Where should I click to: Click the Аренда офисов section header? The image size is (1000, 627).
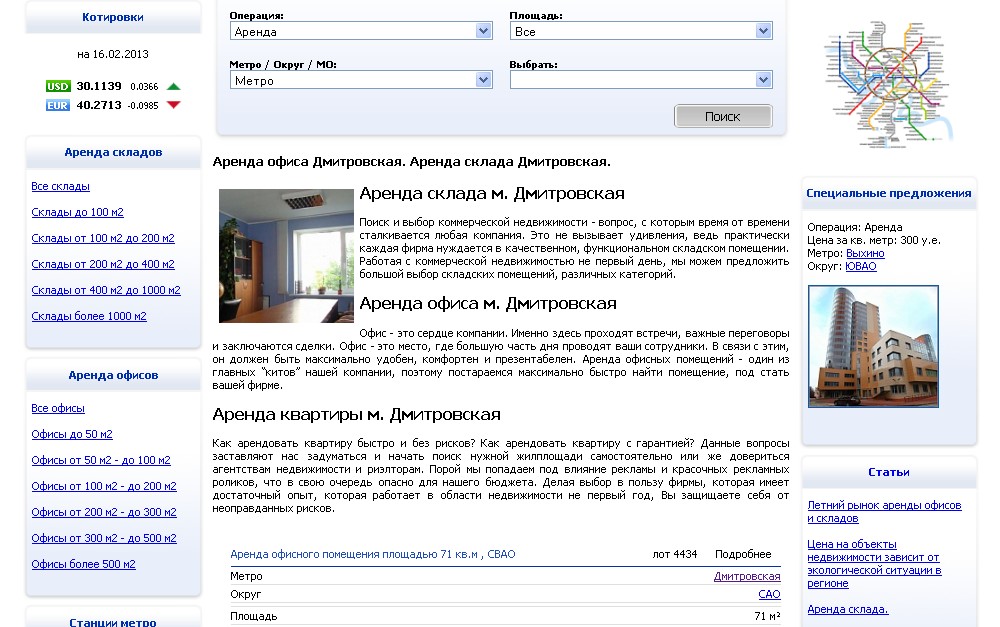113,375
